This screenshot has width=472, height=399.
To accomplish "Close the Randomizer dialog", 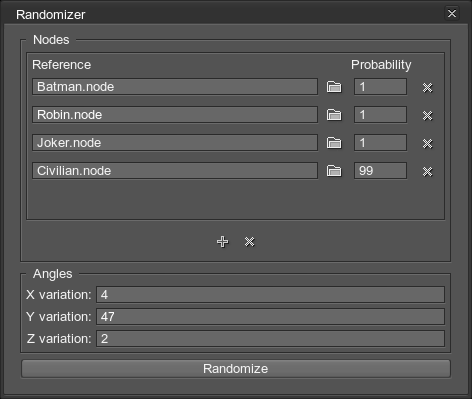I will (452, 14).
